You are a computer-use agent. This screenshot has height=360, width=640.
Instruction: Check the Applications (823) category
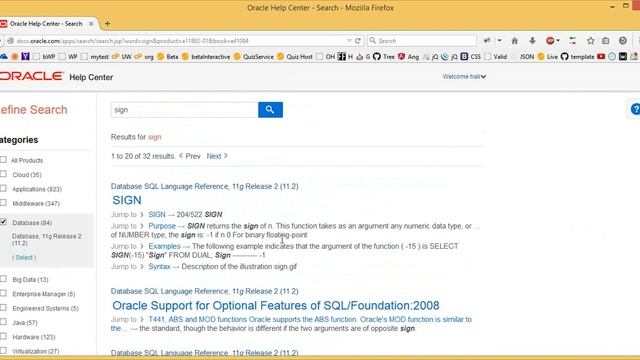coord(3,189)
